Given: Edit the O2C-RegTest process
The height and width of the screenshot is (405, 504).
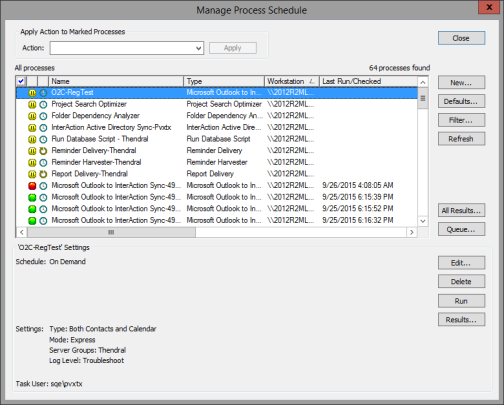Looking at the screenshot, I should tap(461, 263).
